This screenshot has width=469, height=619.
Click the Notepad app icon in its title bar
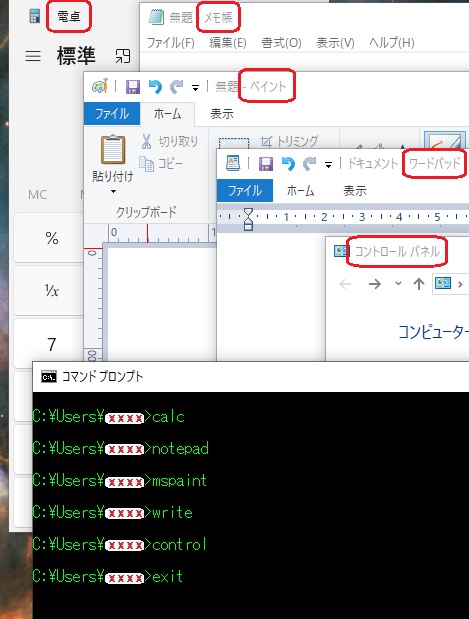pos(156,17)
